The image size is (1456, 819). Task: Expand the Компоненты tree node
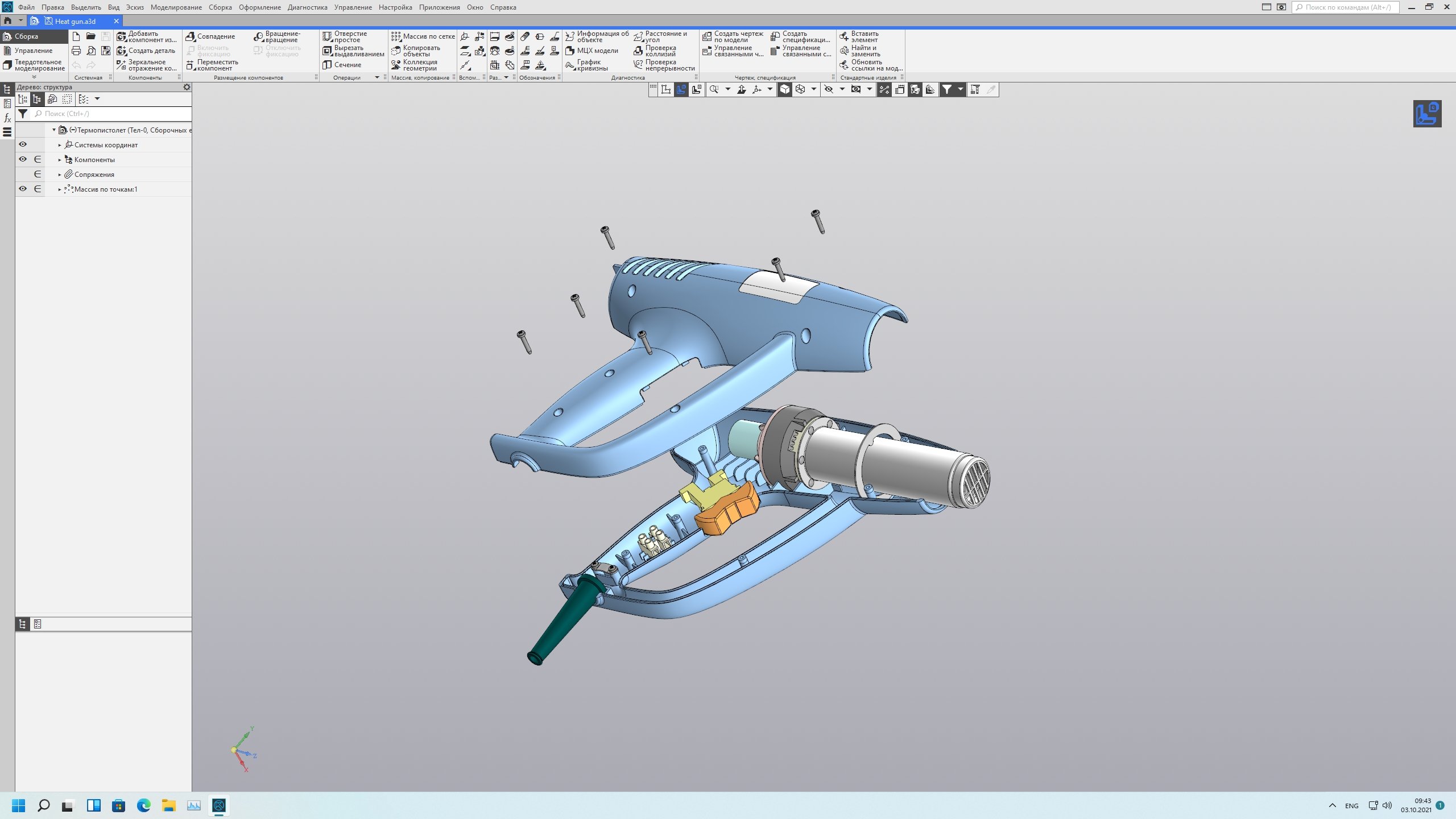tap(60, 160)
